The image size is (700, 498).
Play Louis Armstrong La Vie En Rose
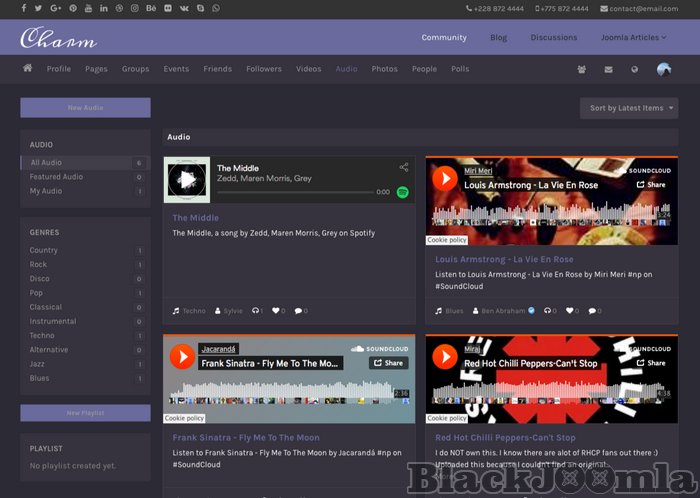(x=444, y=179)
